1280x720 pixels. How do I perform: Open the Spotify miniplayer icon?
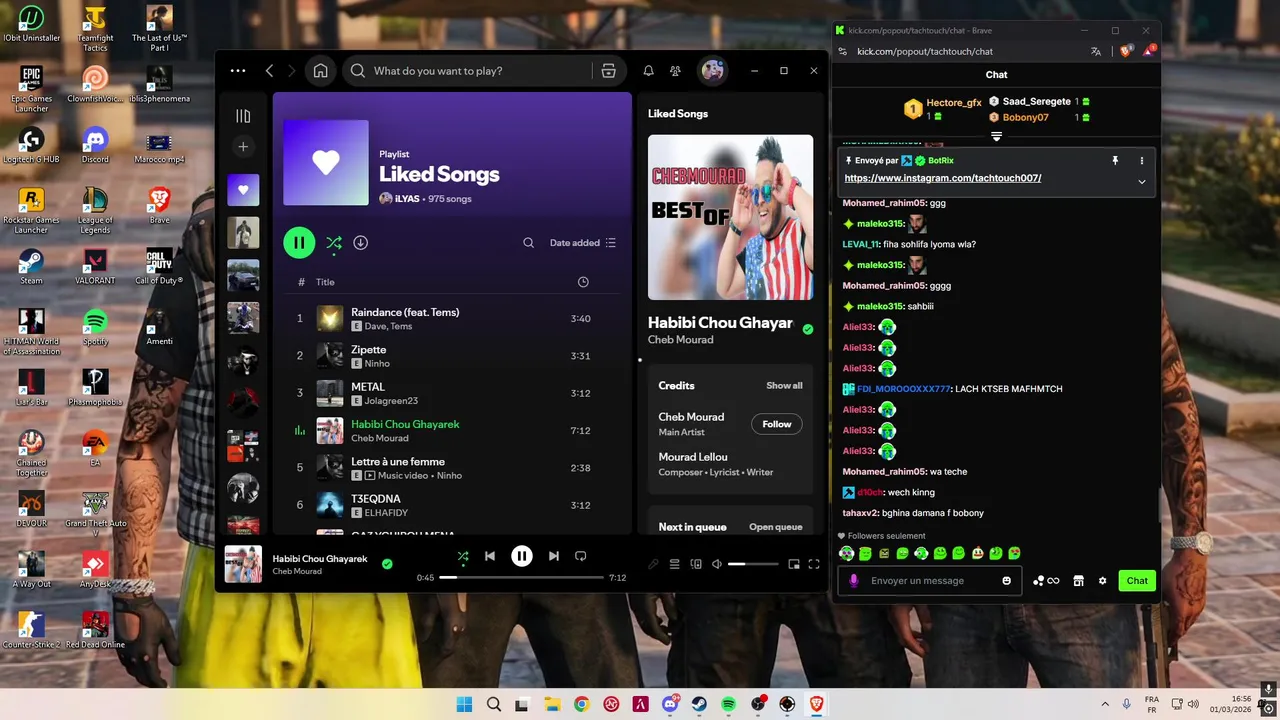point(794,564)
